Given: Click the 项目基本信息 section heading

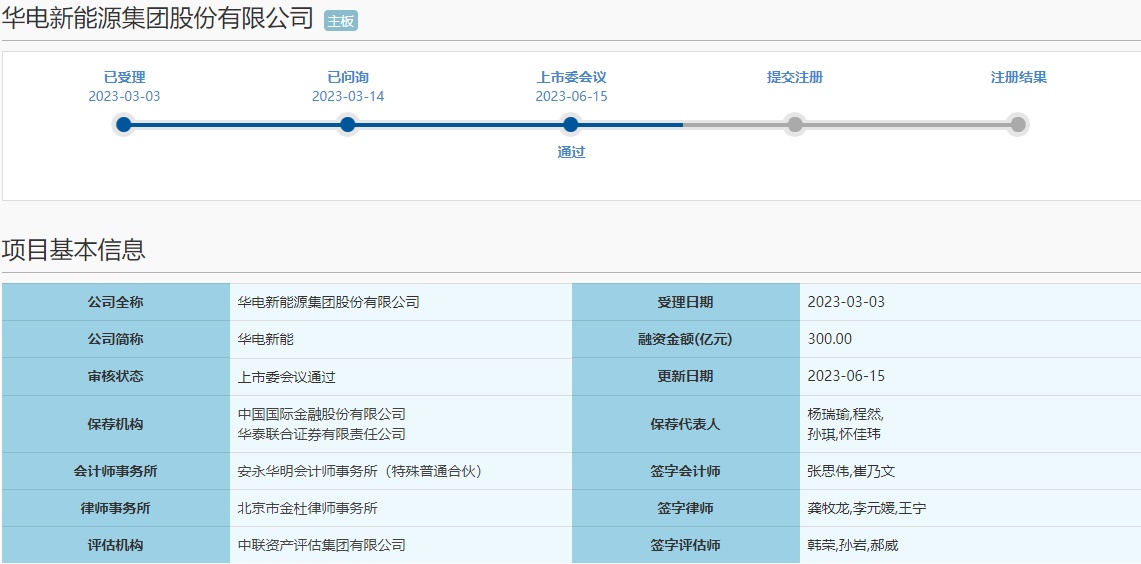Looking at the screenshot, I should tap(74, 250).
